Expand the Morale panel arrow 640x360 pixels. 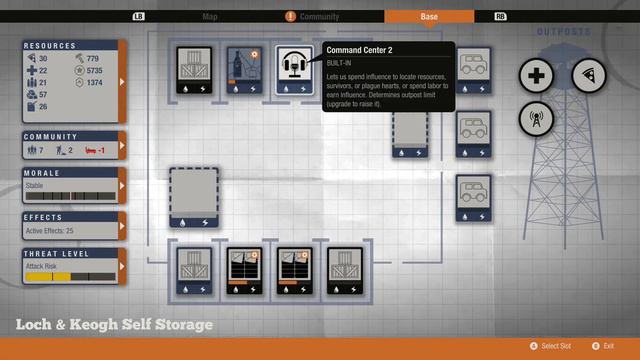(122, 186)
